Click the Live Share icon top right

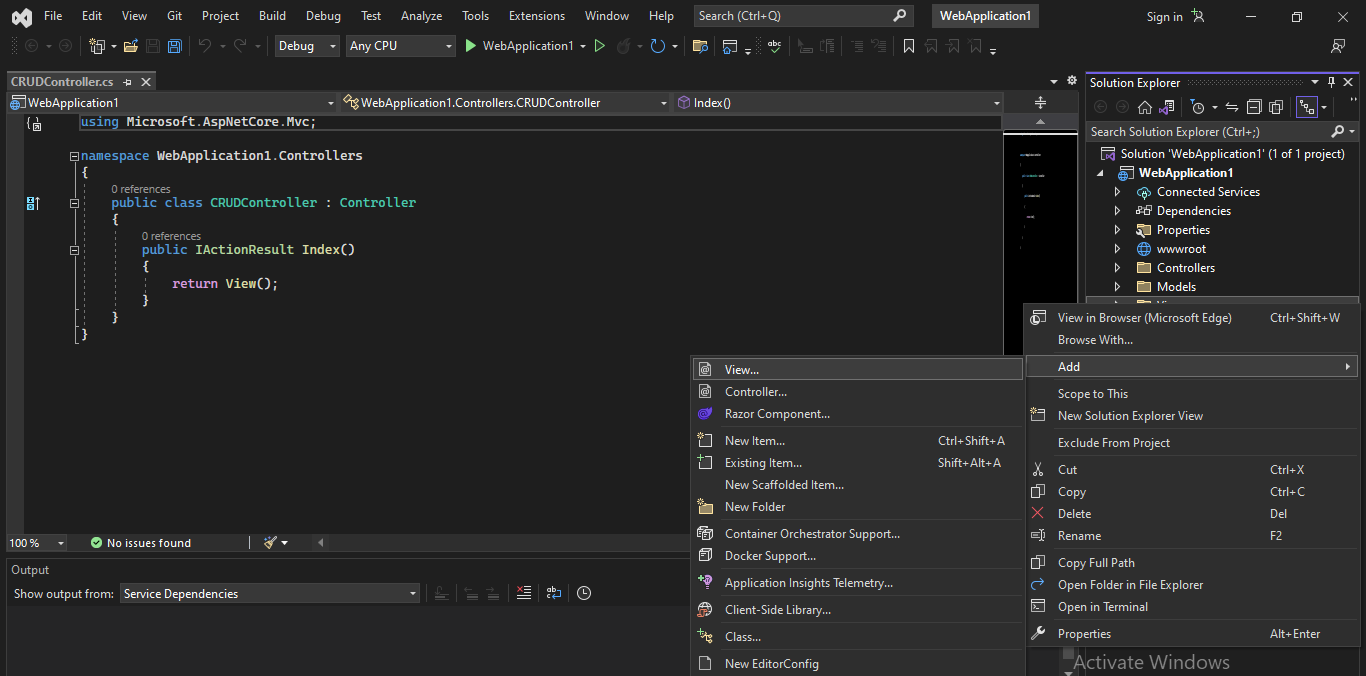point(1338,46)
